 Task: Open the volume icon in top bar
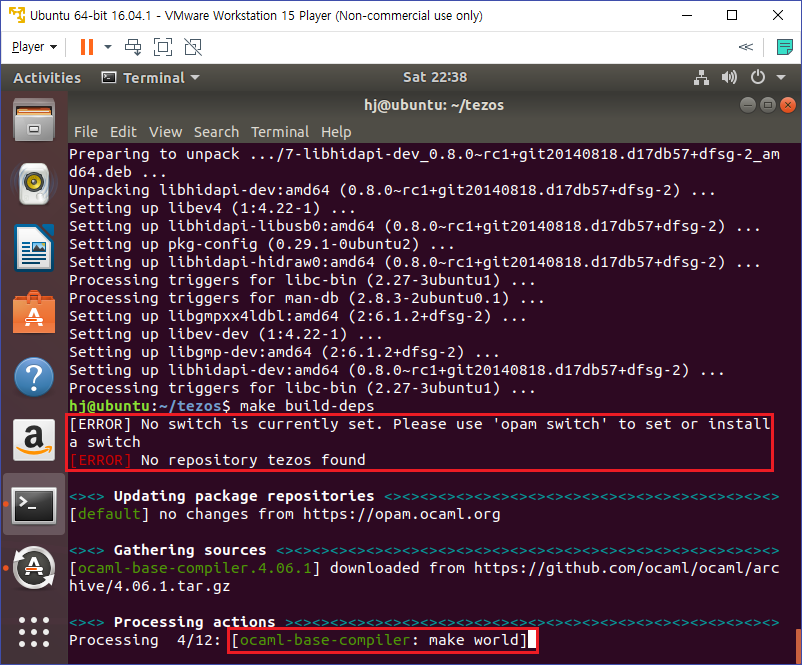click(729, 78)
